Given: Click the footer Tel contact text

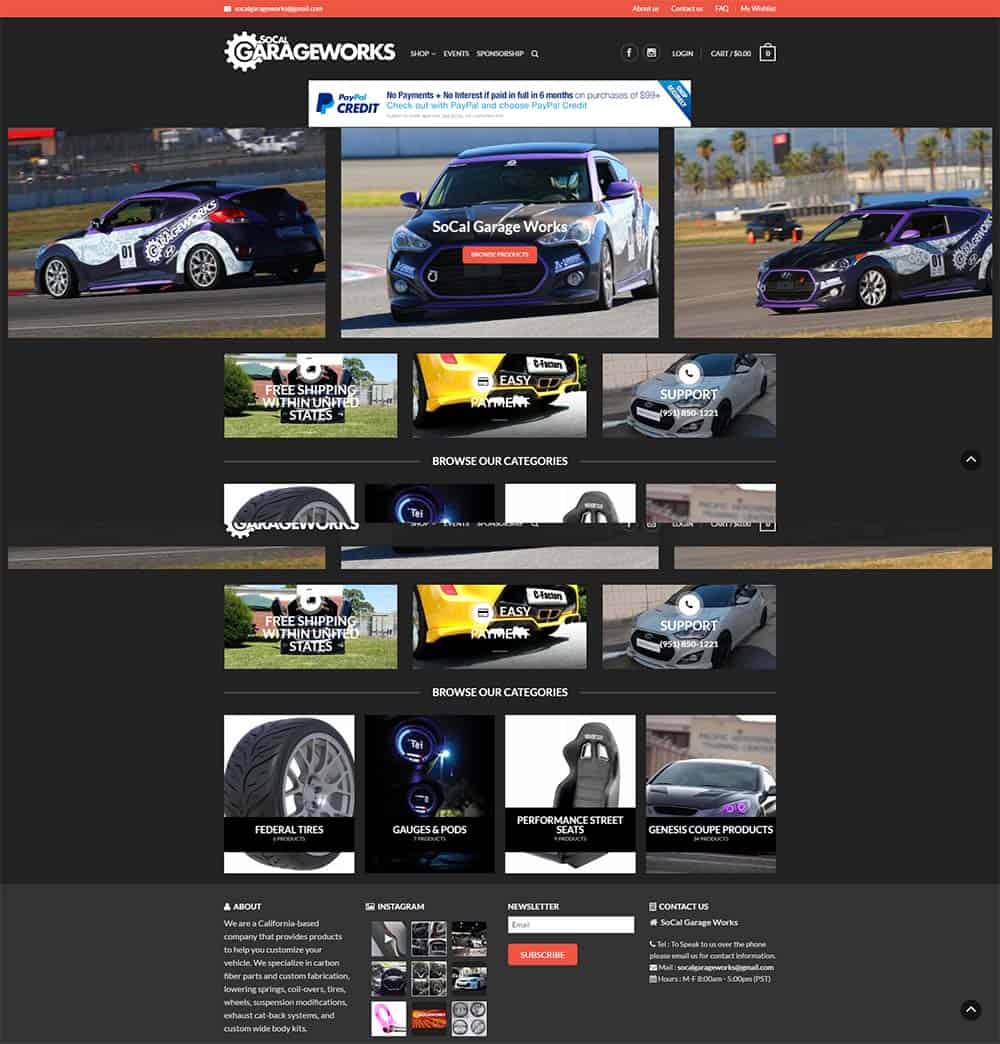Looking at the screenshot, I should 712,949.
